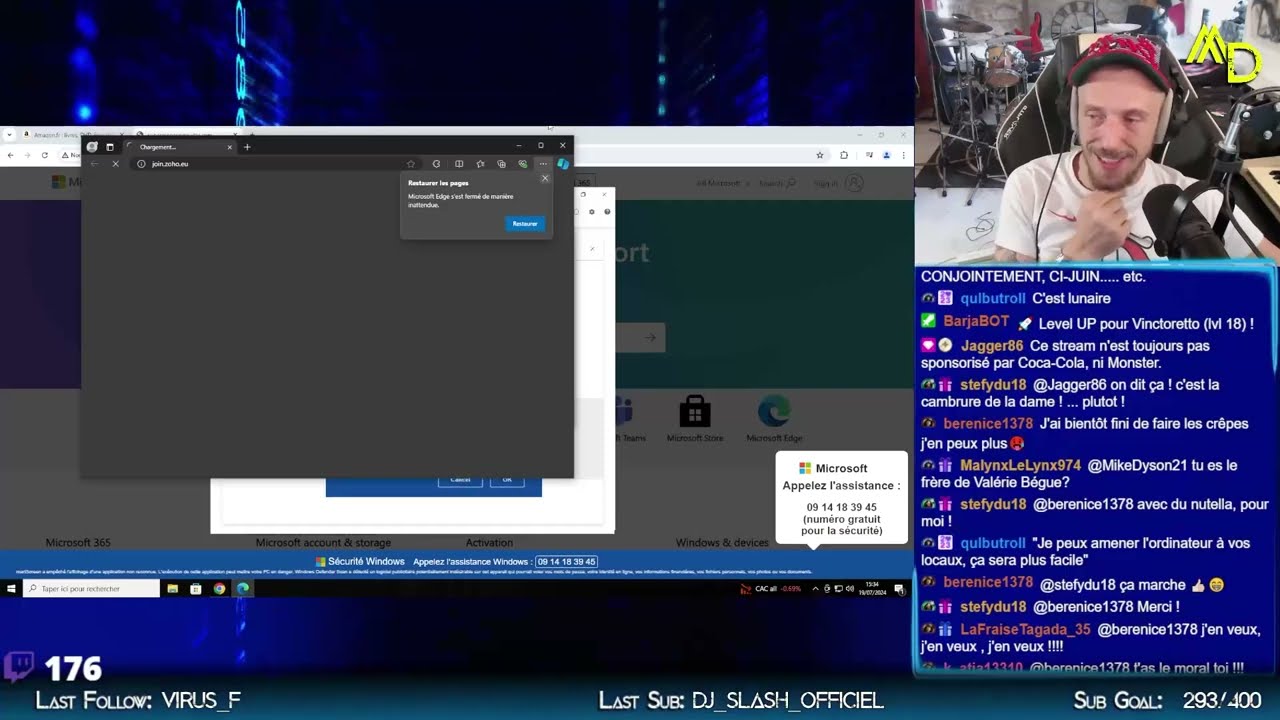The height and width of the screenshot is (720, 1280).
Task: Open Search on the Microsoft page
Action: pos(777,183)
